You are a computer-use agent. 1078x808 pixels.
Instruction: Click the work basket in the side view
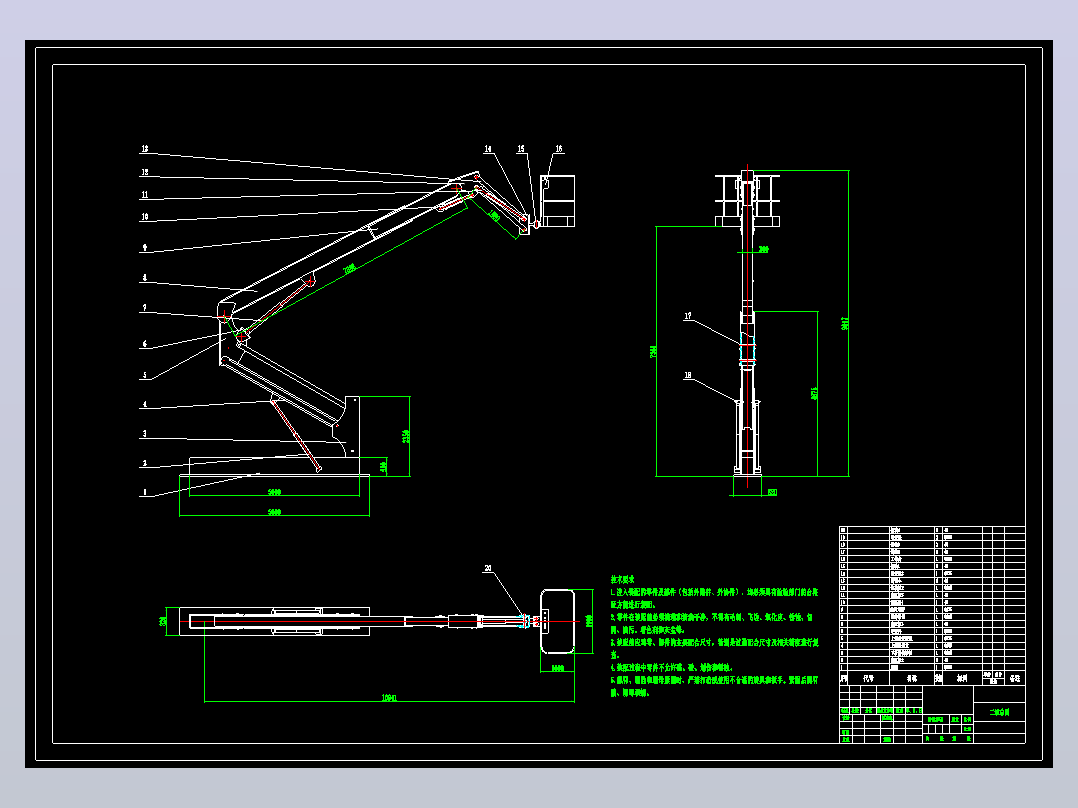(x=558, y=201)
